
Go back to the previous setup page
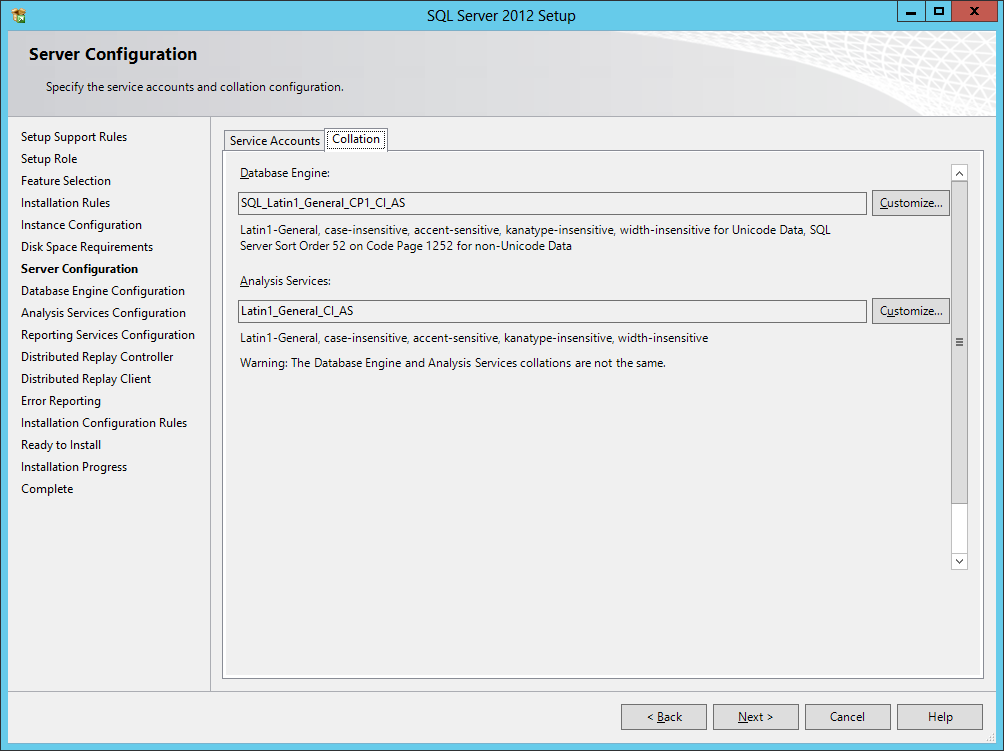[664, 717]
